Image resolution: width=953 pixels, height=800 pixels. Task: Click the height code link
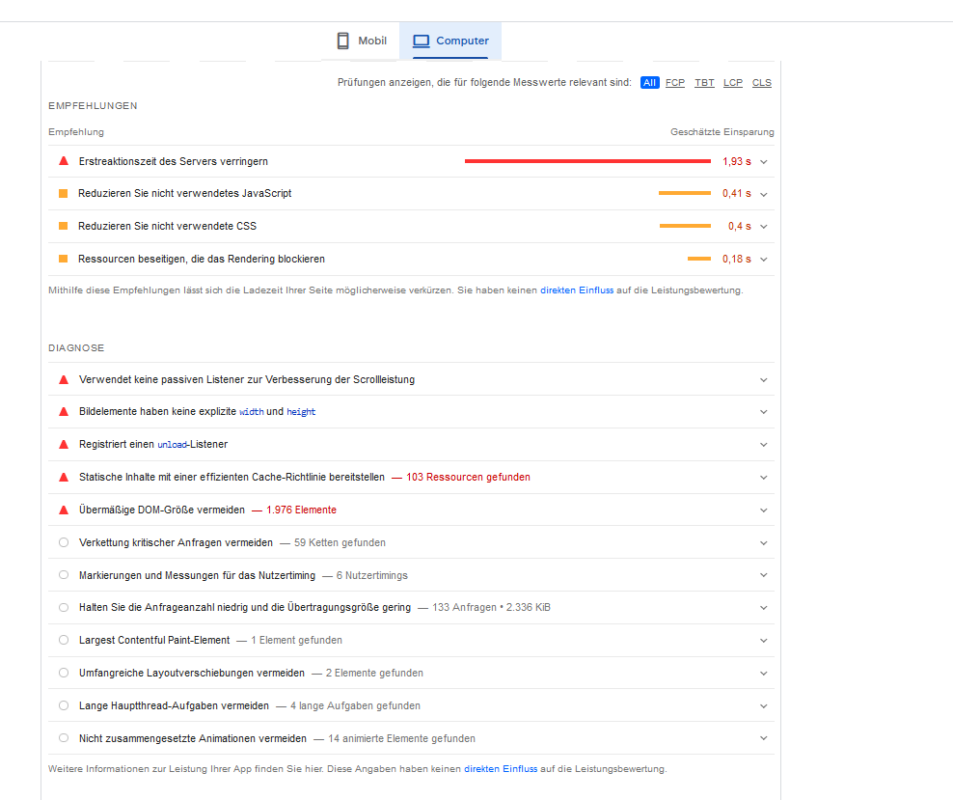tap(301, 412)
